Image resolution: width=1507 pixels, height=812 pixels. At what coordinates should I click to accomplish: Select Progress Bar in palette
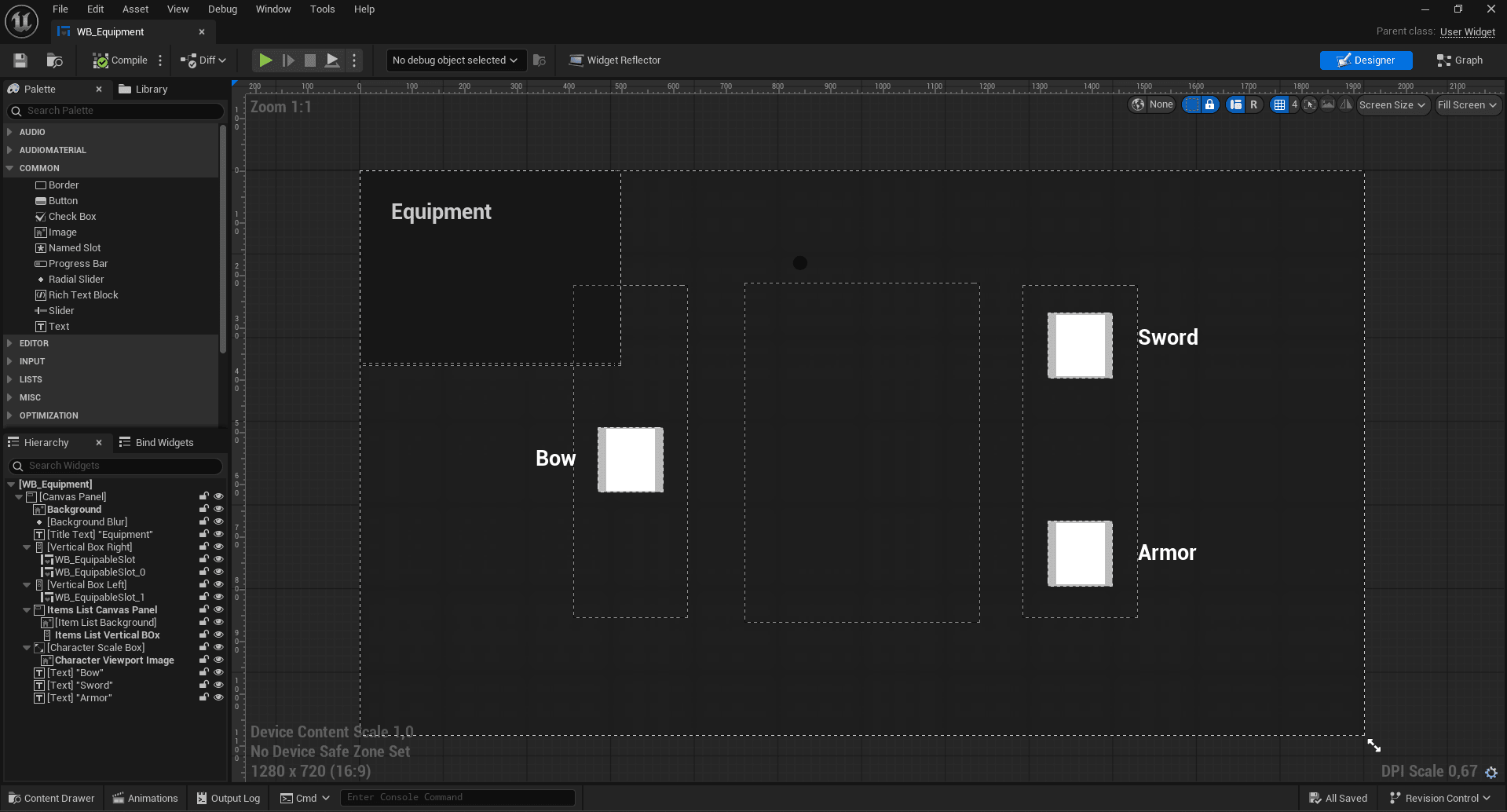[x=71, y=264]
